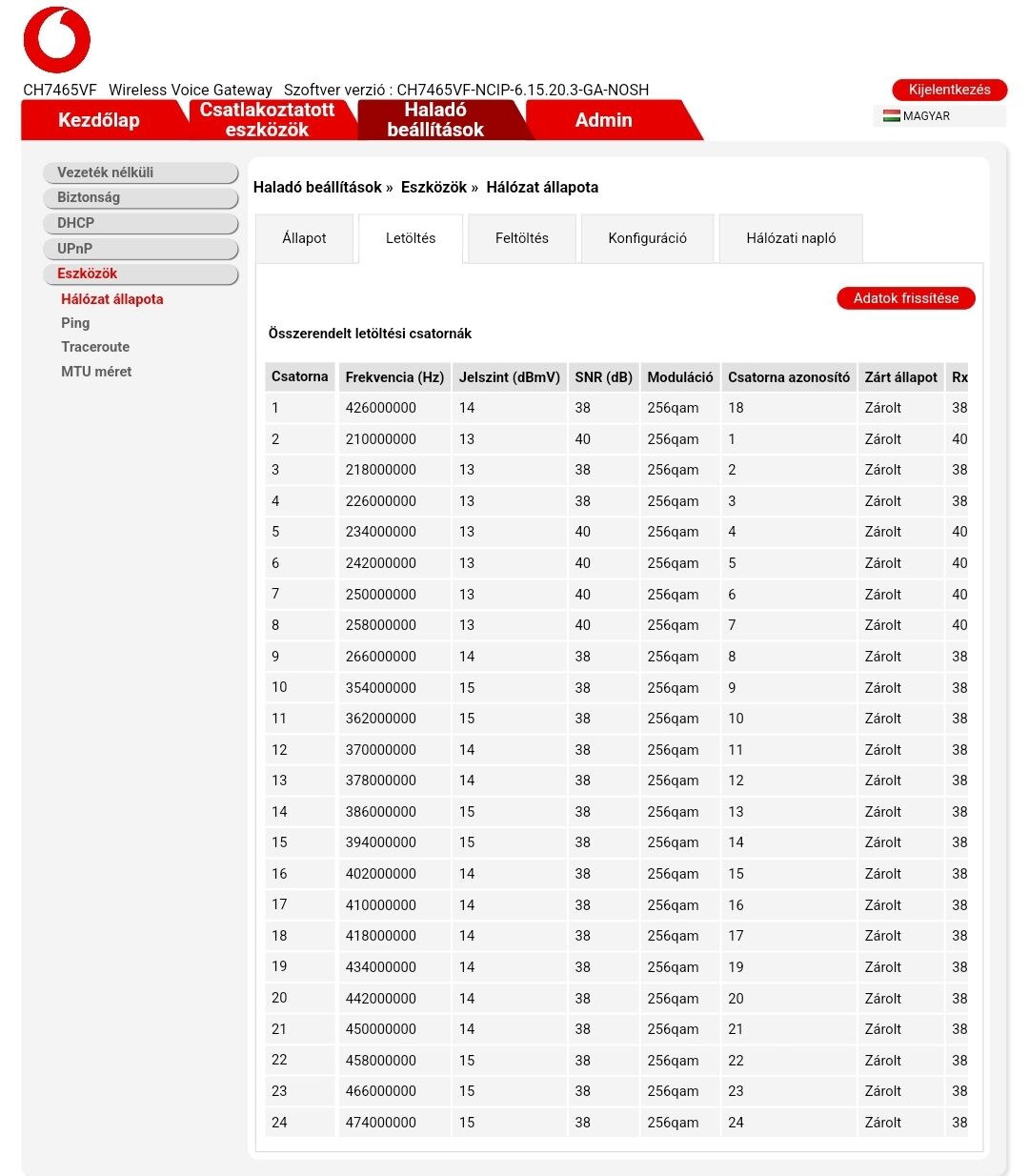This screenshot has width=1029, height=1176.
Task: Click frequency value 210000000
Action: [381, 439]
